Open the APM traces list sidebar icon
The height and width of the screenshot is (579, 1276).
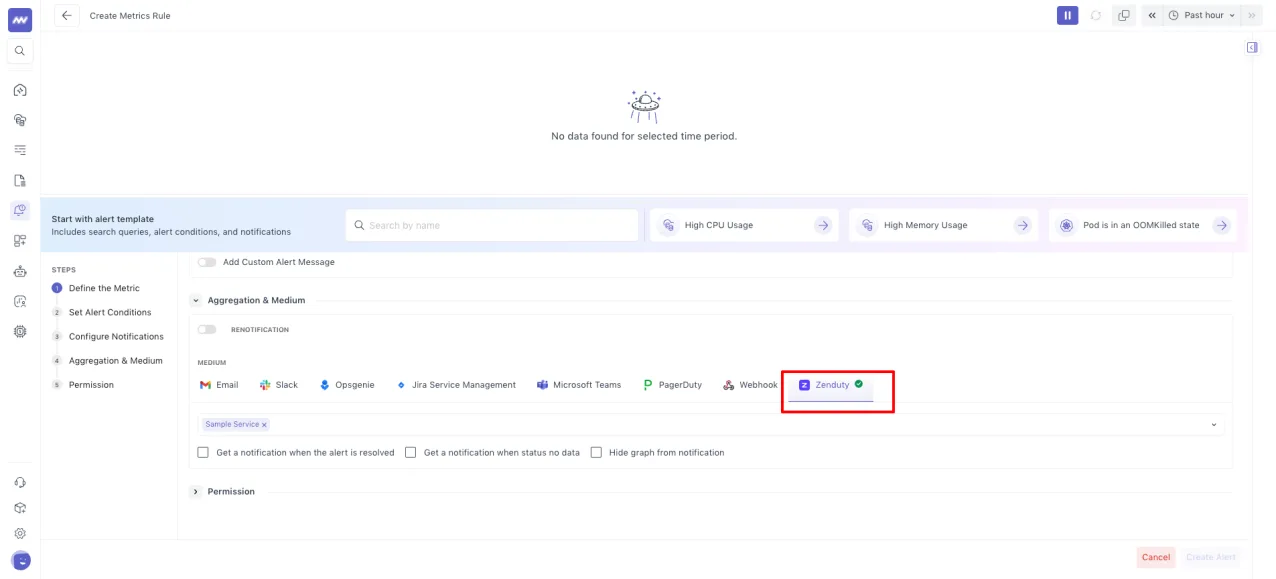pyautogui.click(x=20, y=150)
